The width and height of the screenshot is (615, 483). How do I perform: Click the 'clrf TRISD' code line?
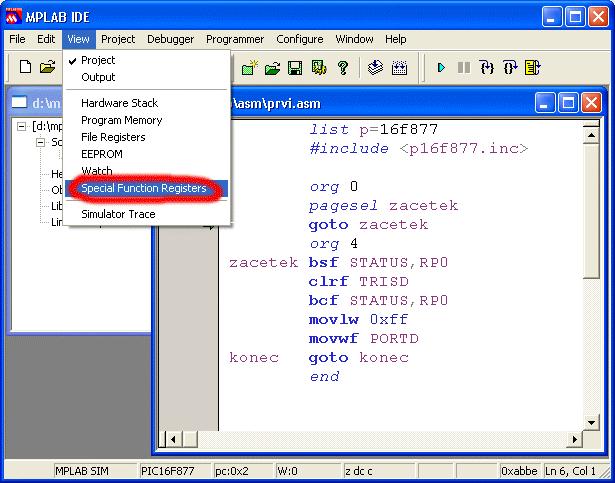click(x=358, y=281)
